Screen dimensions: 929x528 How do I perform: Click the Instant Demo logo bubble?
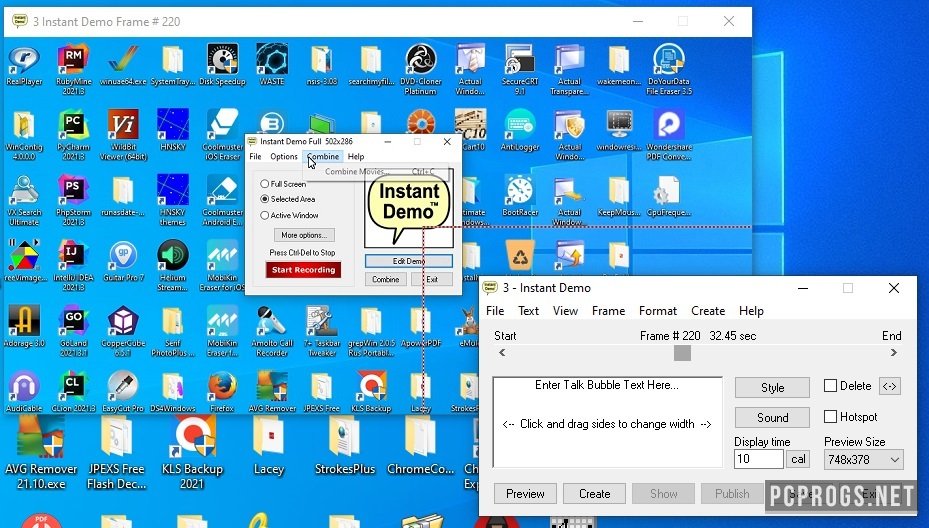pos(409,207)
